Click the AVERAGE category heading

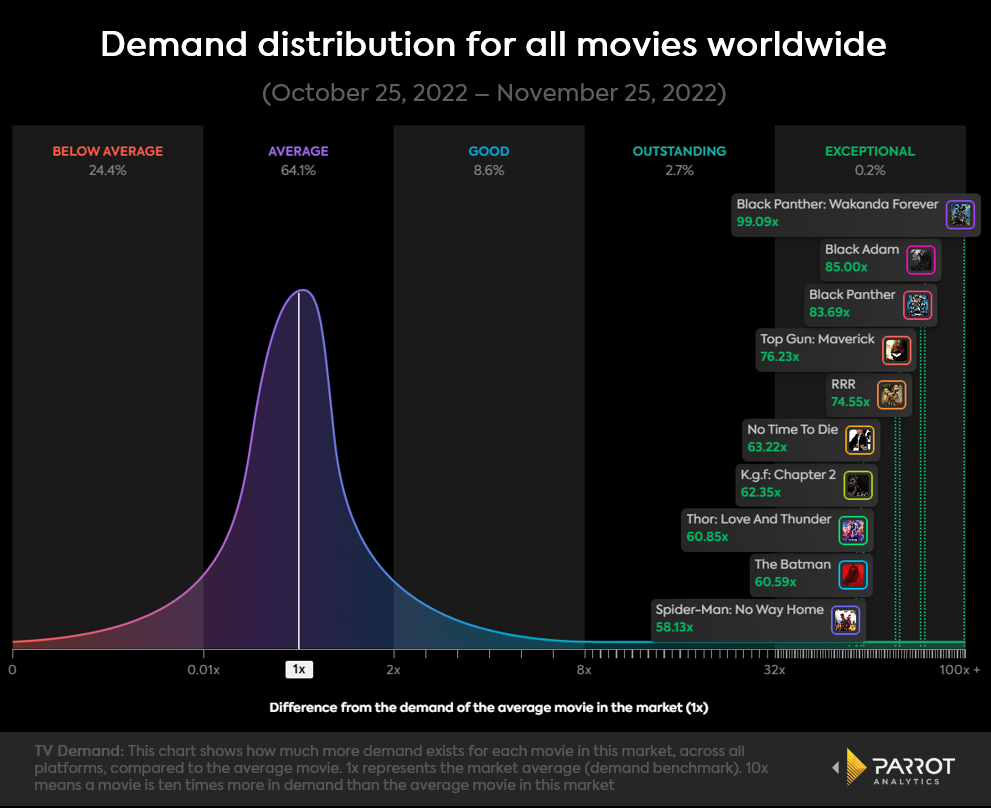point(298,151)
